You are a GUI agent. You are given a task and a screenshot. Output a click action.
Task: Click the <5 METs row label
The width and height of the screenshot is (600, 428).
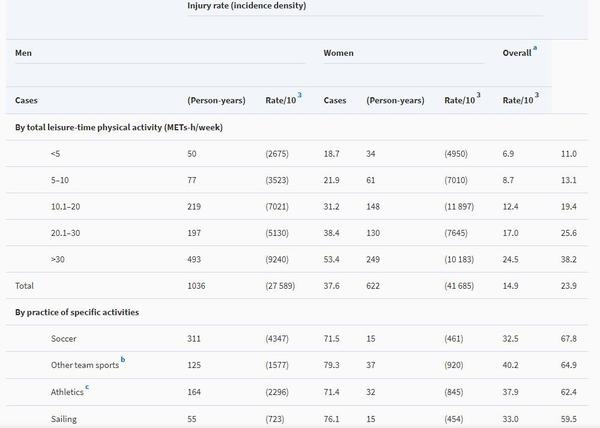point(55,154)
